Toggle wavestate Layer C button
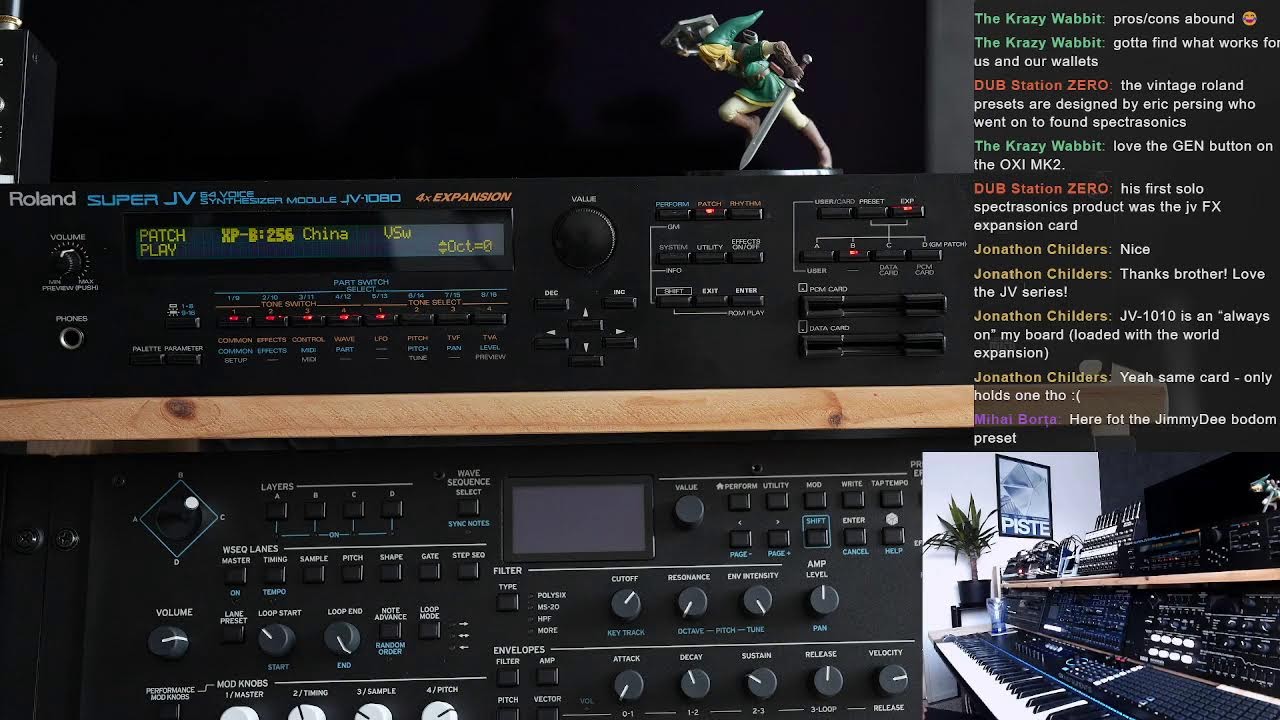This screenshot has width=1280, height=720. 353,510
